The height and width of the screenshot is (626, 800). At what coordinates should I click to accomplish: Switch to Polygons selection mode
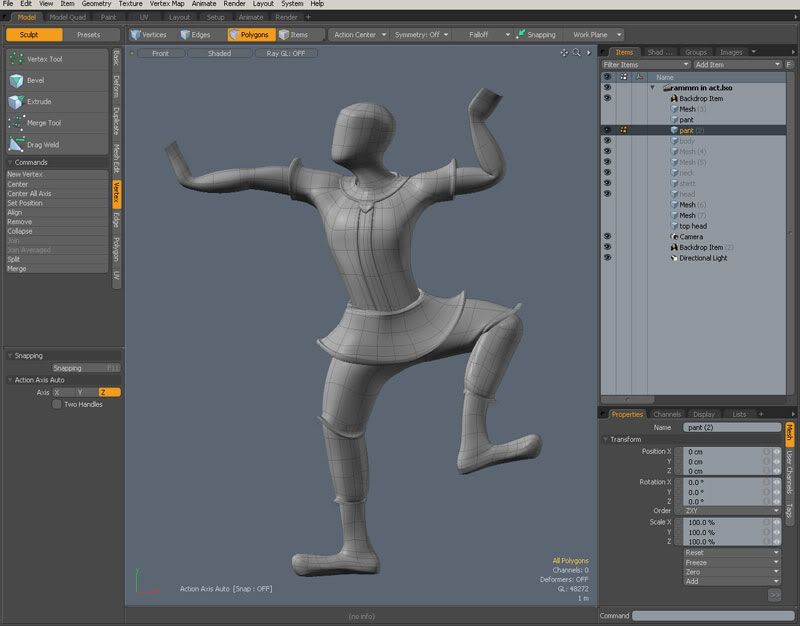coord(251,35)
